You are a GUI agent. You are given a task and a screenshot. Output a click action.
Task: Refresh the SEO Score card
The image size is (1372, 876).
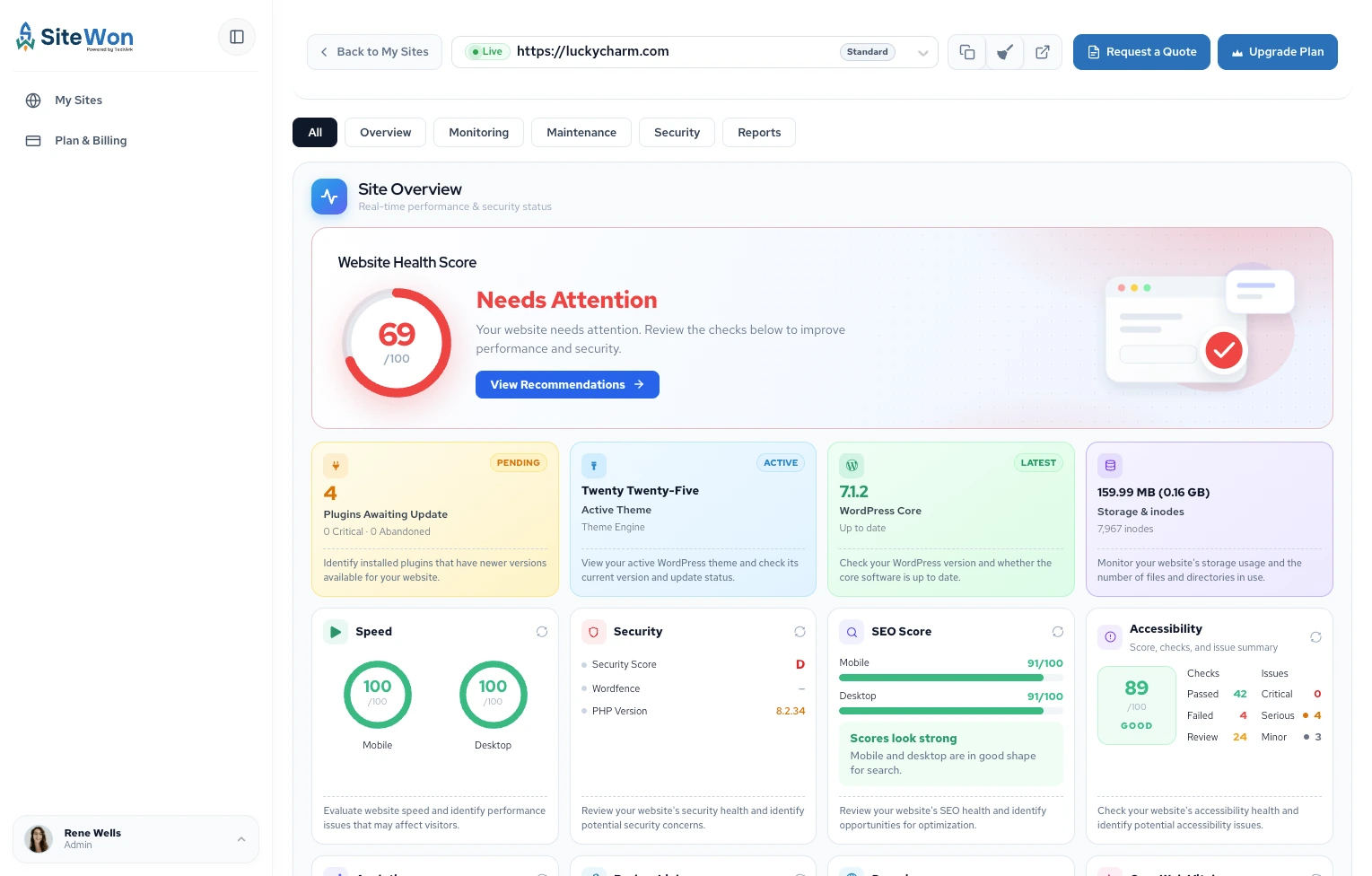[x=1058, y=632]
